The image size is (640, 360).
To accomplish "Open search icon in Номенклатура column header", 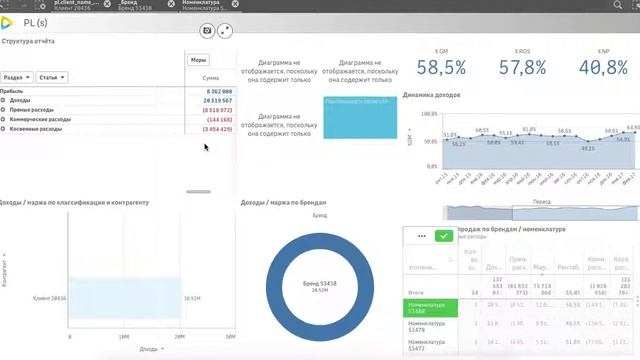I will (x=451, y=259).
